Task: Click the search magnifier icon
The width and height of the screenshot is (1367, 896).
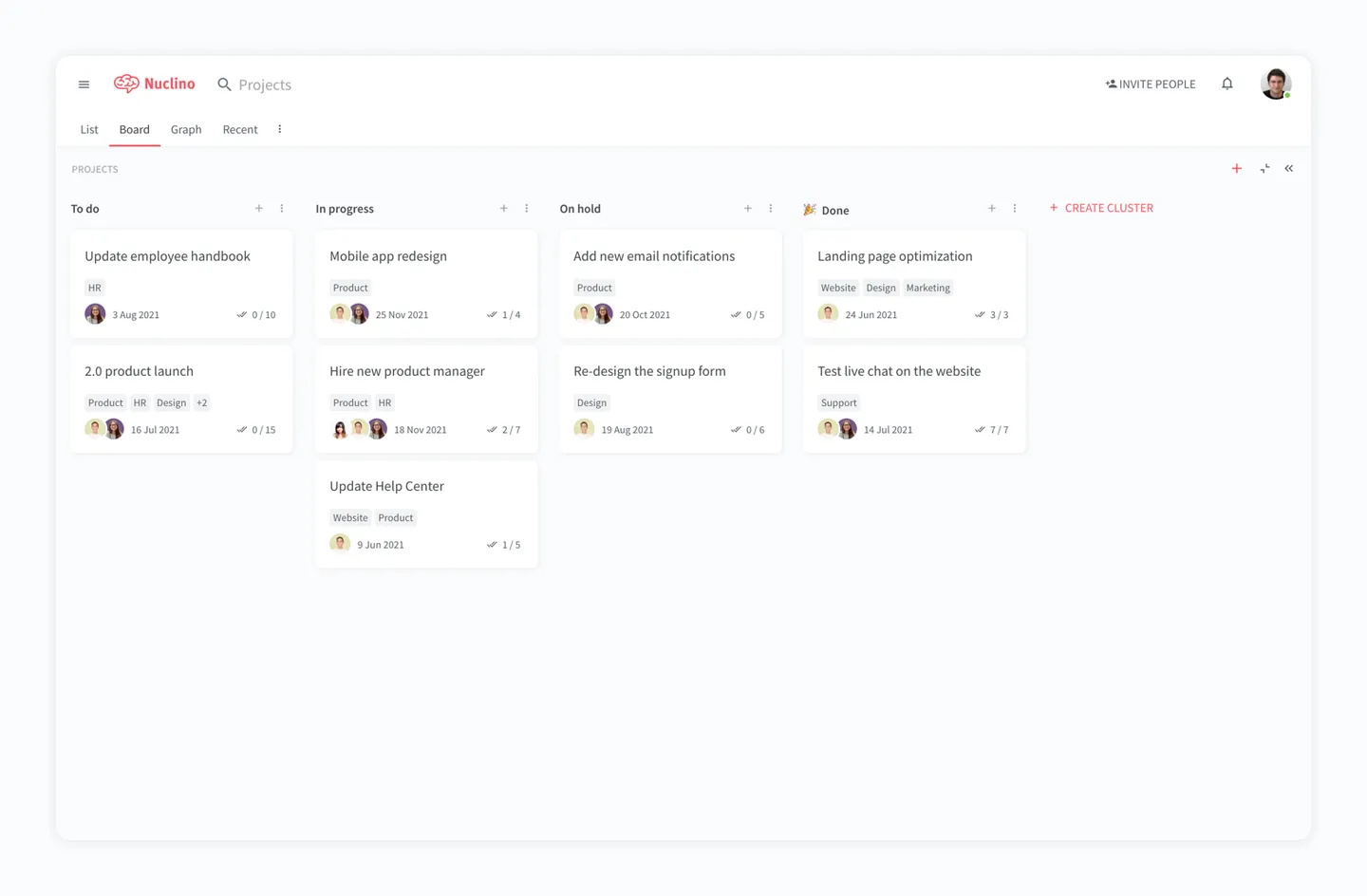Action: coord(224,84)
